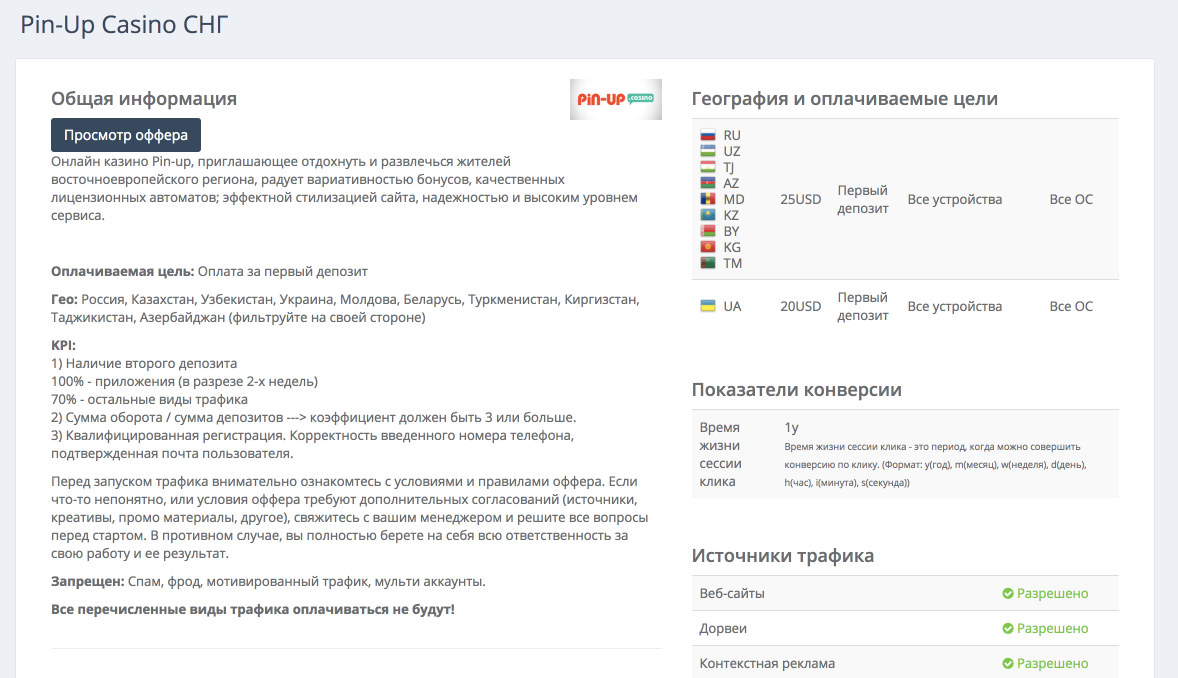Click the Pin-Up Casino СНГ page title
Screen dimensions: 1178x678
pos(124,24)
